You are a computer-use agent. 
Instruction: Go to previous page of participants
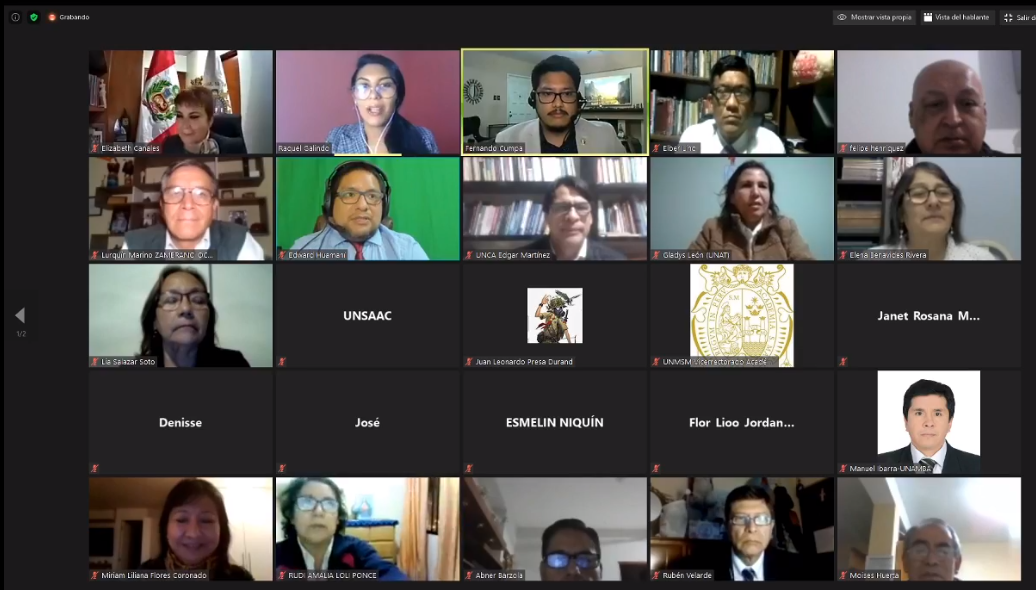click(x=20, y=316)
